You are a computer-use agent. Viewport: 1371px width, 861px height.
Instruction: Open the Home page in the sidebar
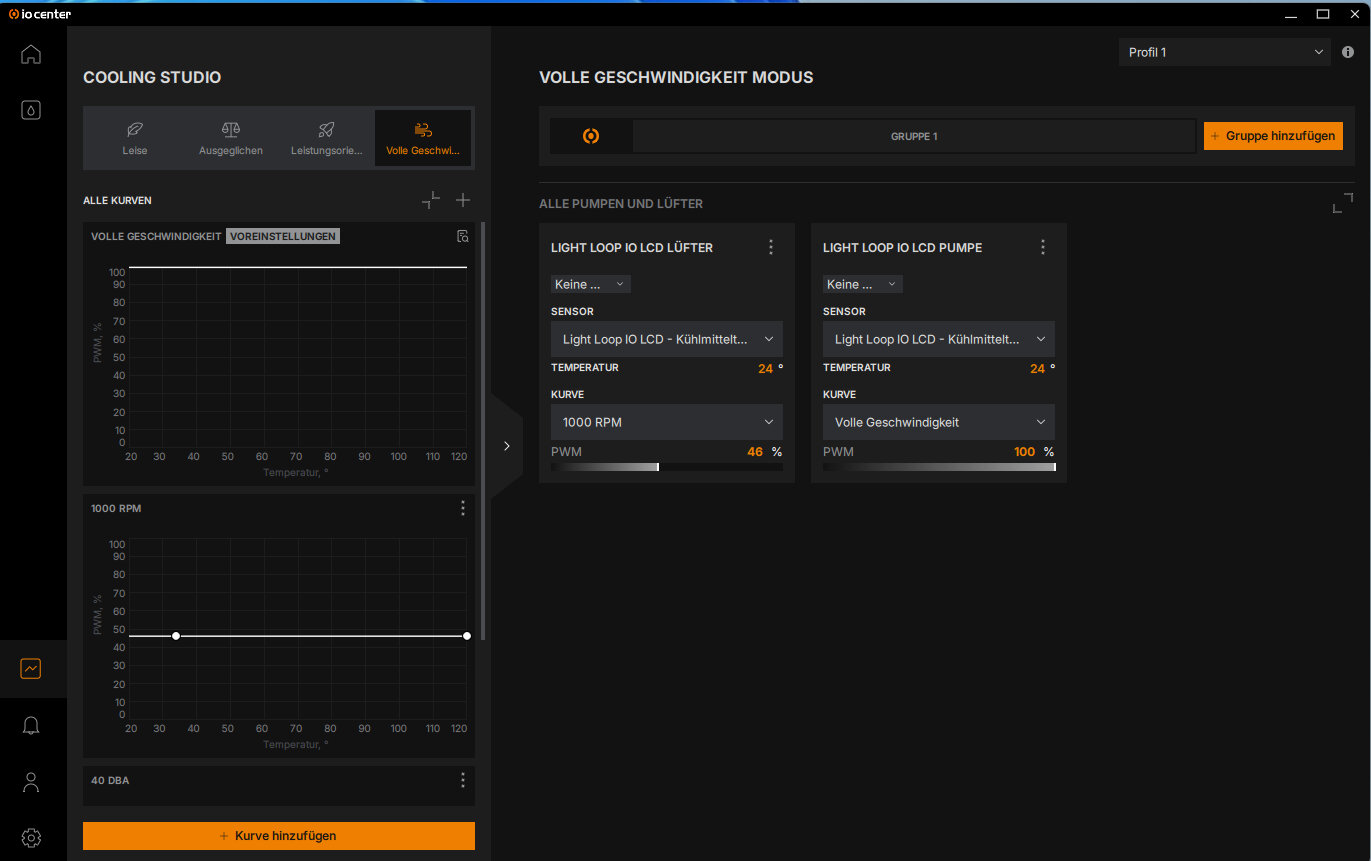tap(31, 54)
